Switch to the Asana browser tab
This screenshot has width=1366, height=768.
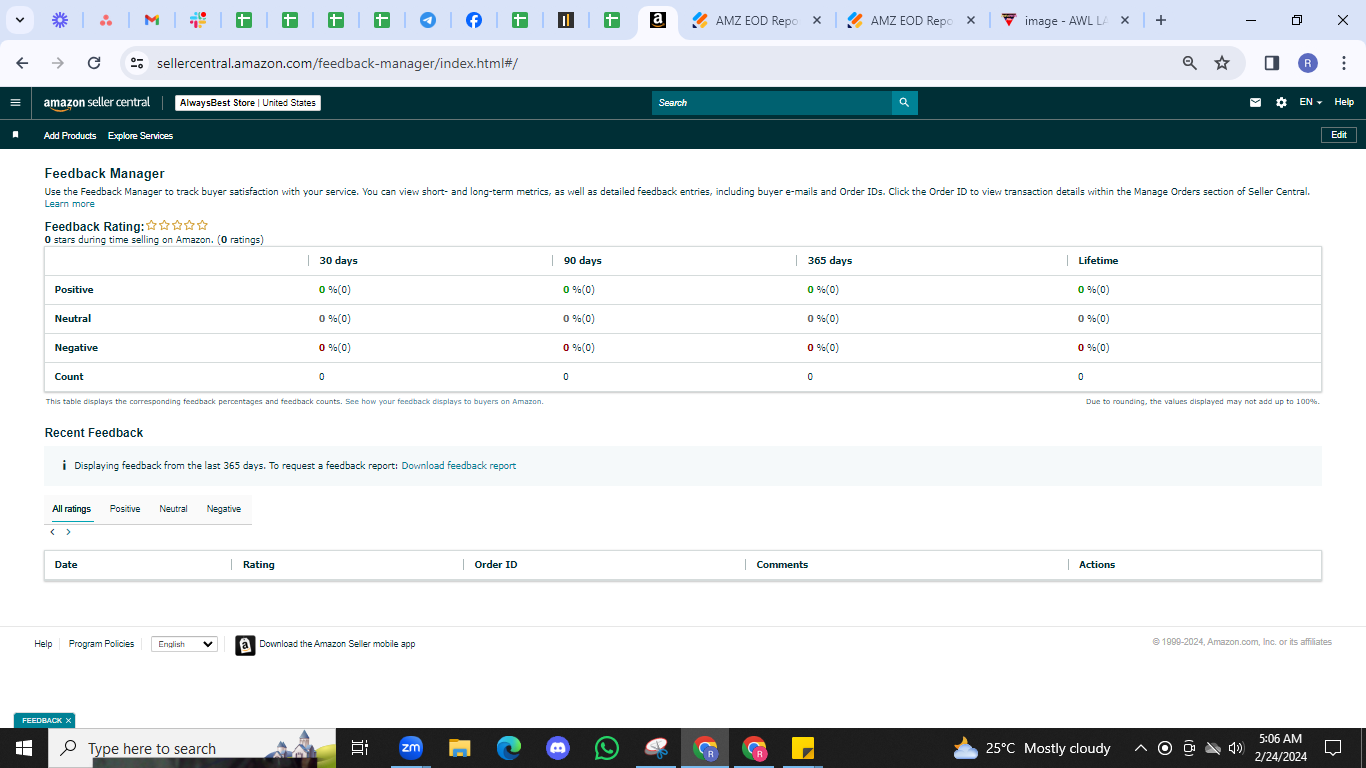(x=105, y=20)
